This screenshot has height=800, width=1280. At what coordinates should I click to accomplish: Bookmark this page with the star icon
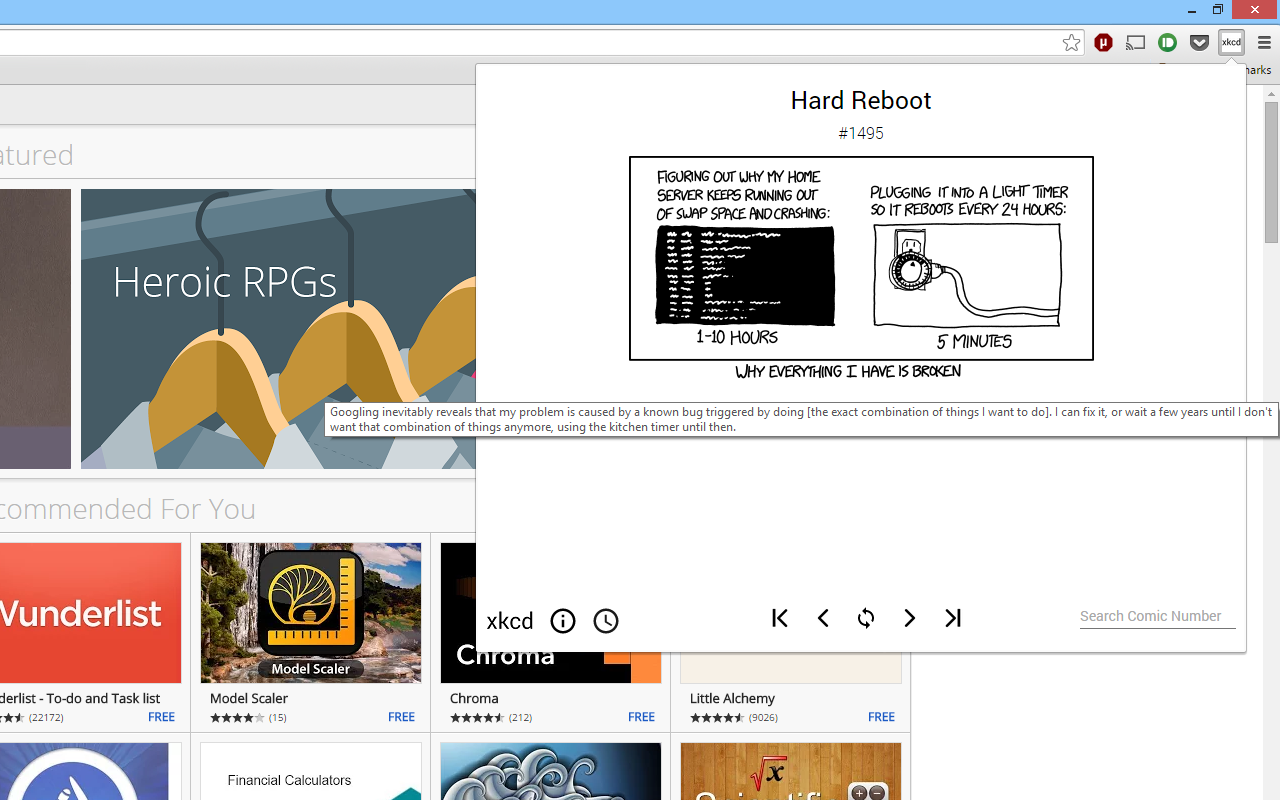pos(1071,43)
